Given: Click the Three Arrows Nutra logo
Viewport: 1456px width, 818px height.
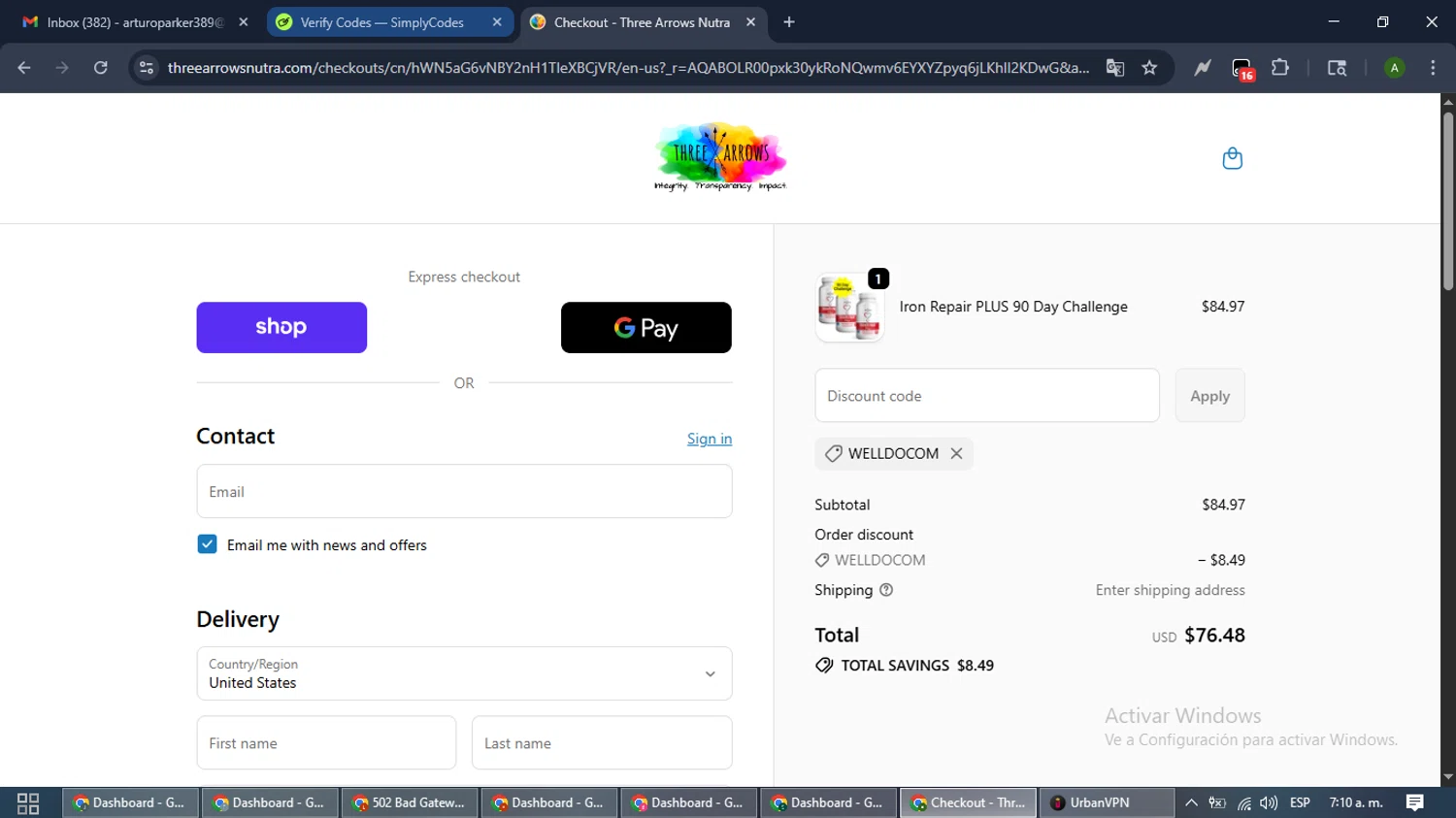Looking at the screenshot, I should [720, 157].
